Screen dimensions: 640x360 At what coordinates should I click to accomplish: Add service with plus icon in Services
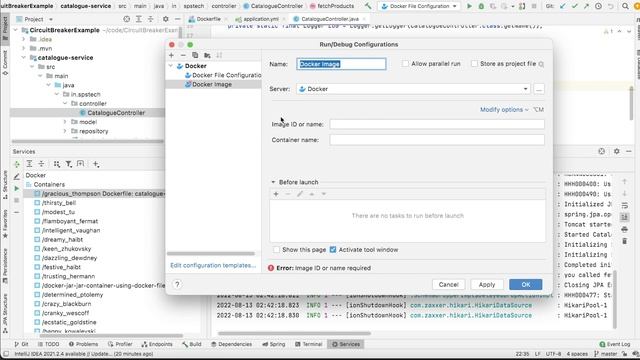pyautogui.click(x=96, y=164)
